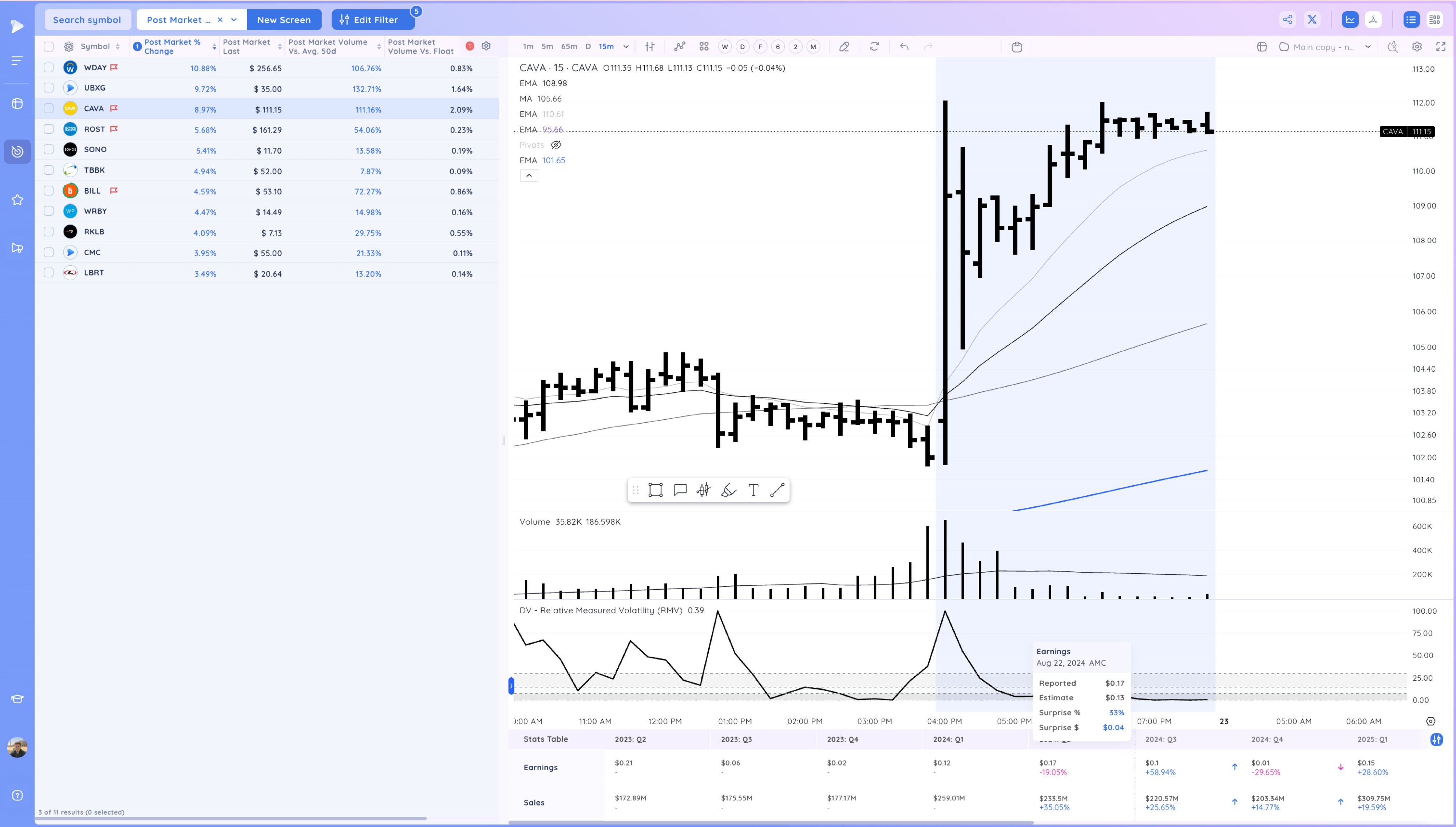The image size is (1456, 827).
Task: Open the RKLB row in screener
Action: point(267,232)
